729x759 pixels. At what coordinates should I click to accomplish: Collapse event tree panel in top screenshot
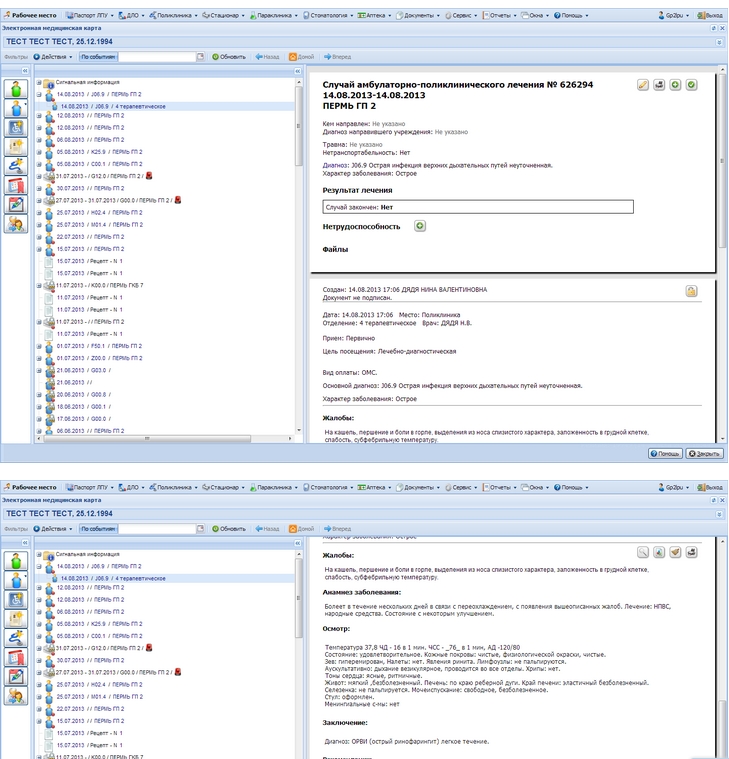[298, 71]
